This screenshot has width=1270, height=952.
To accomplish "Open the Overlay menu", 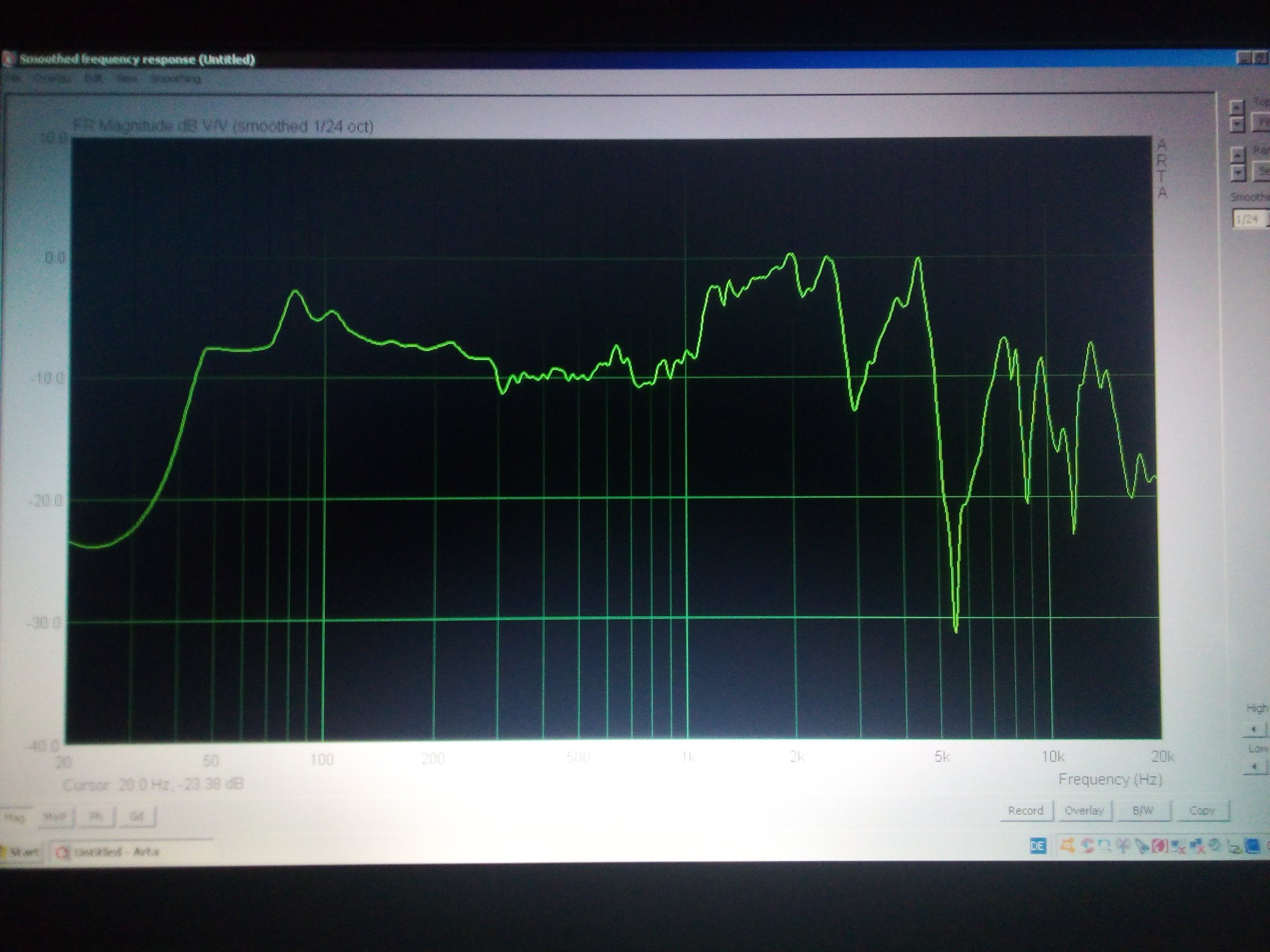I will (52, 79).
